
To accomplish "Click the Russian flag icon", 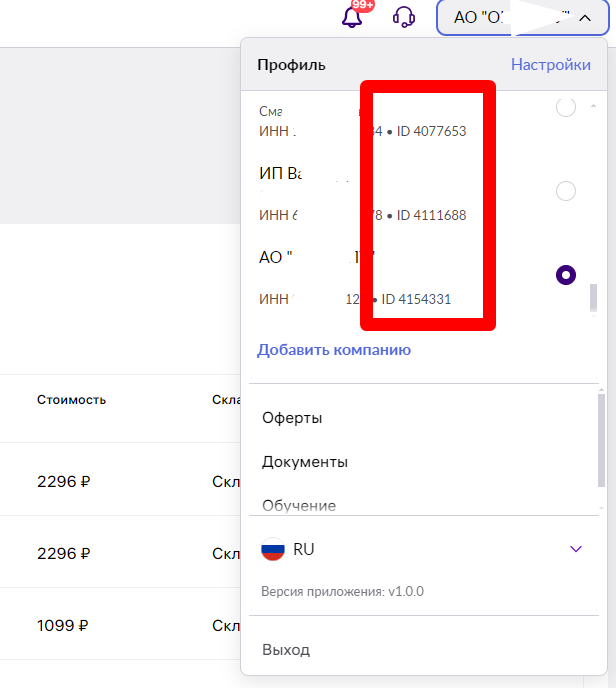I will point(272,549).
